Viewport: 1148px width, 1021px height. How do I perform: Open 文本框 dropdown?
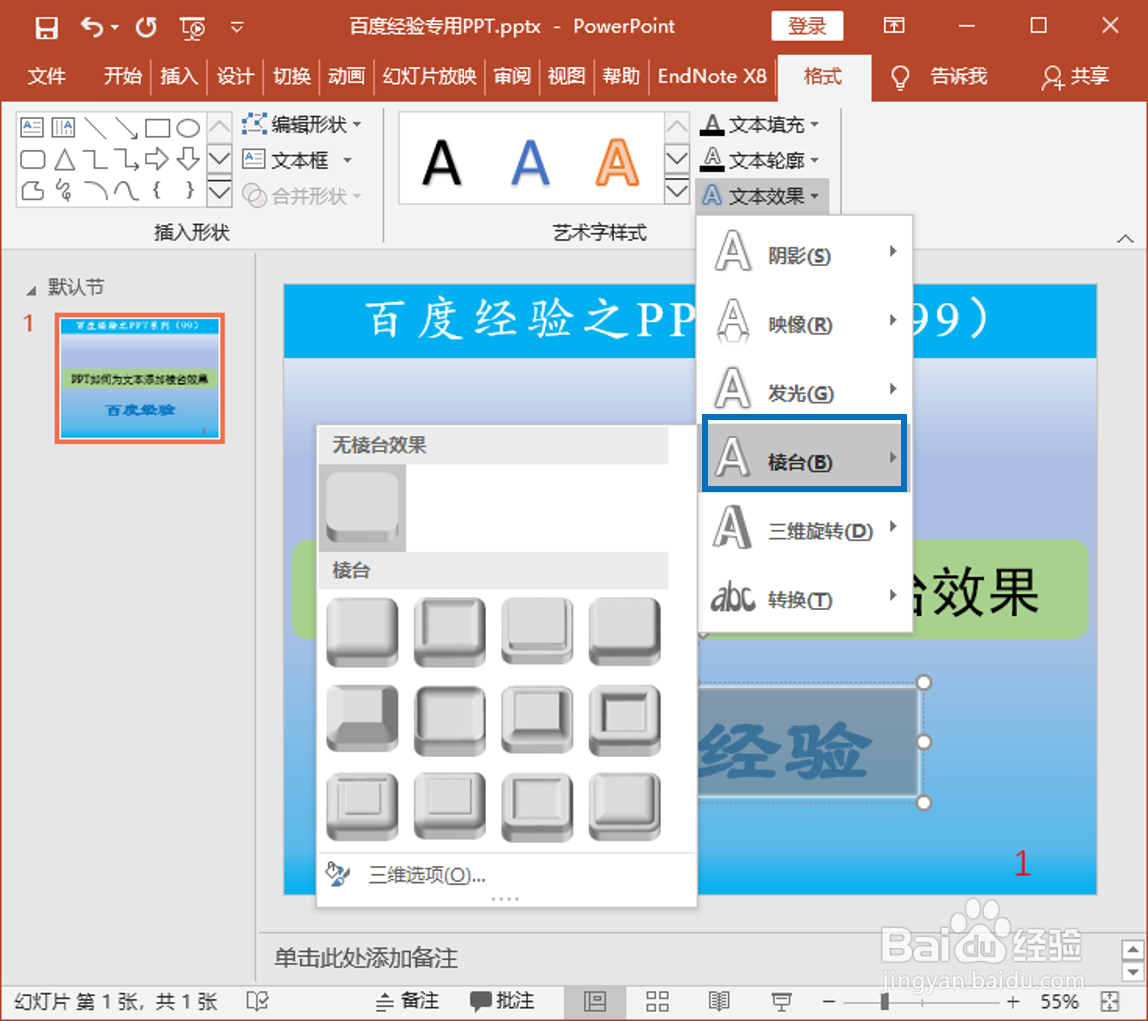coord(297,160)
